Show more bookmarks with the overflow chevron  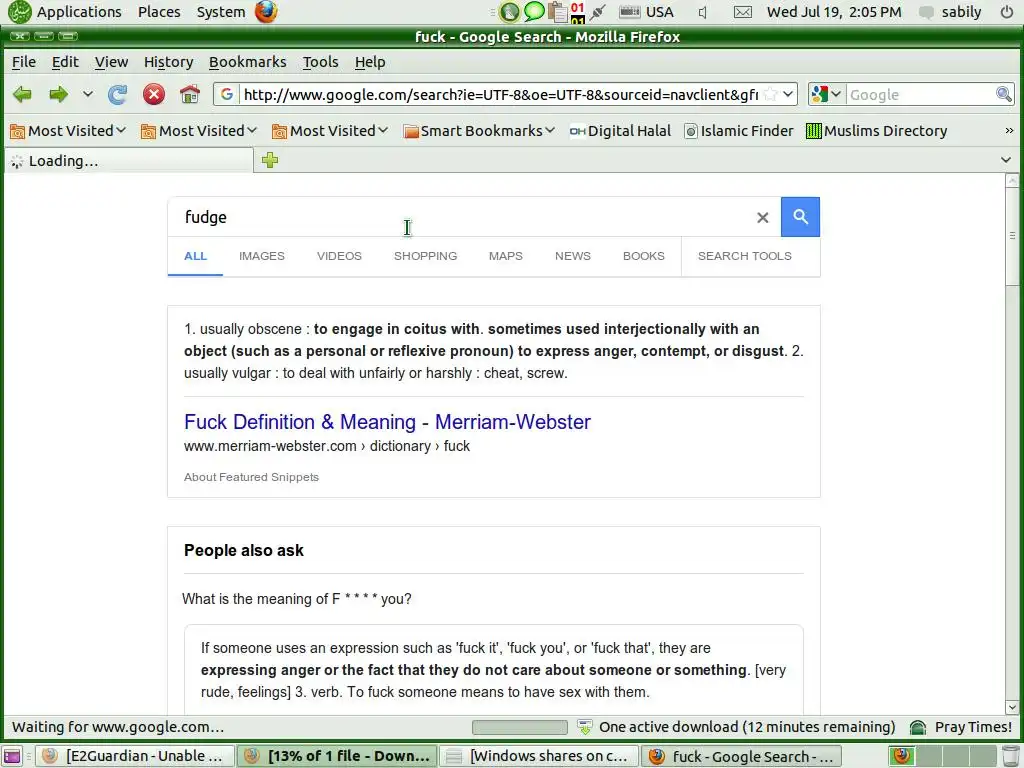(x=1009, y=131)
